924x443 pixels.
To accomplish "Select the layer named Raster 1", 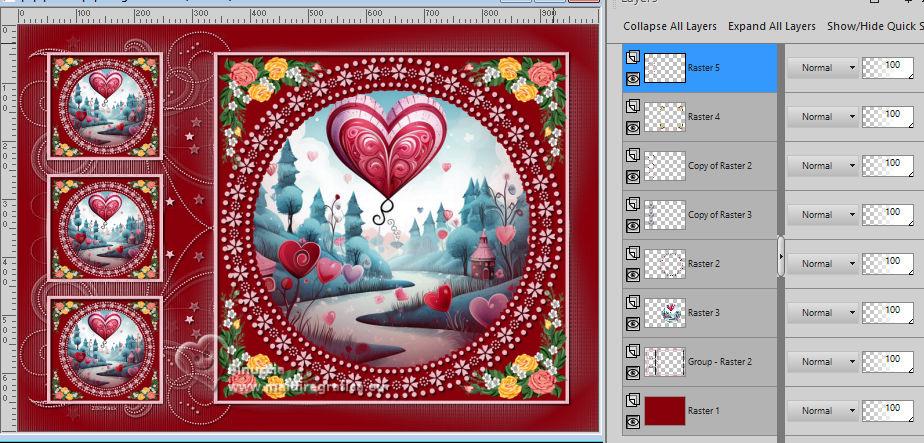I will tap(704, 410).
